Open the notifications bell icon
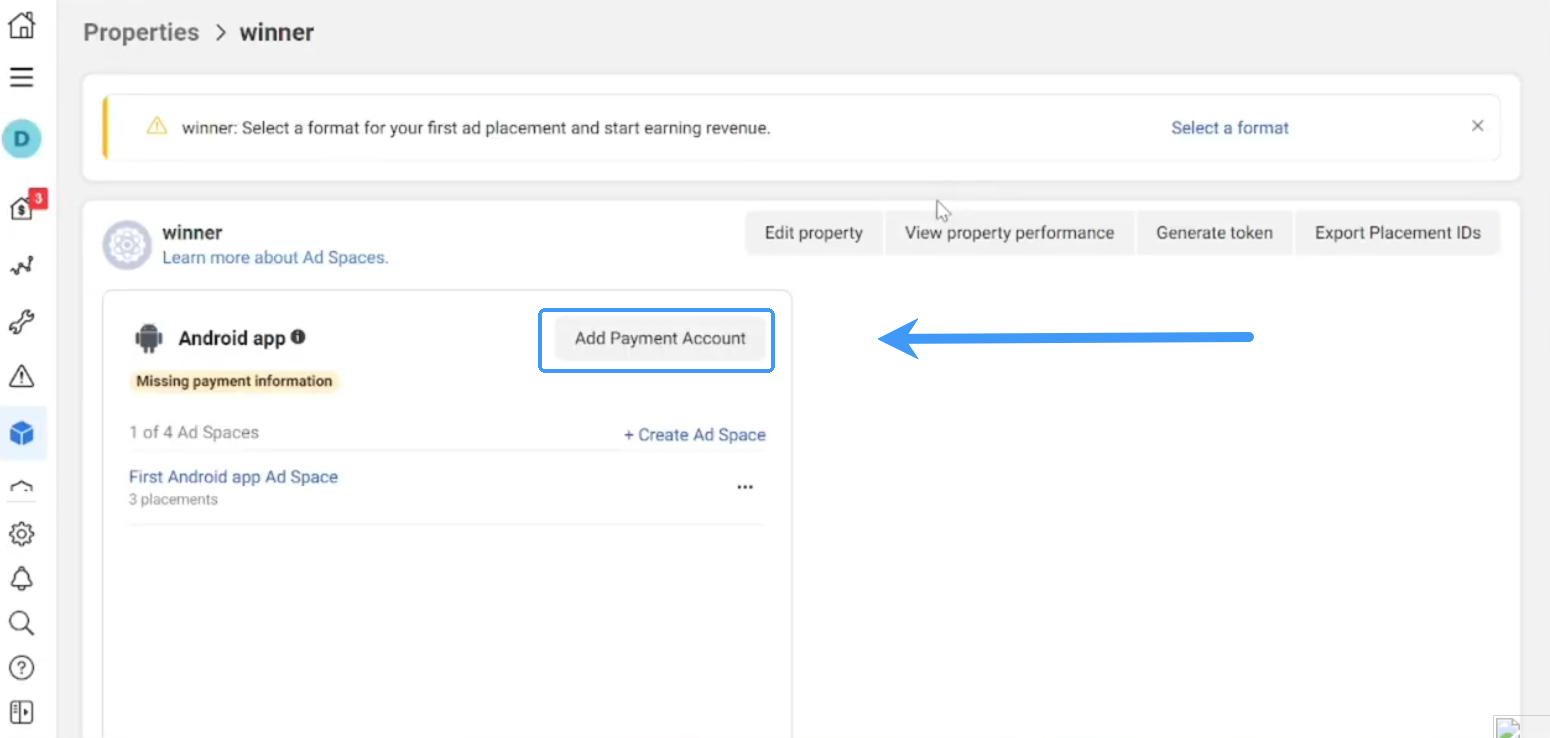The width and height of the screenshot is (1550, 738). 22,579
